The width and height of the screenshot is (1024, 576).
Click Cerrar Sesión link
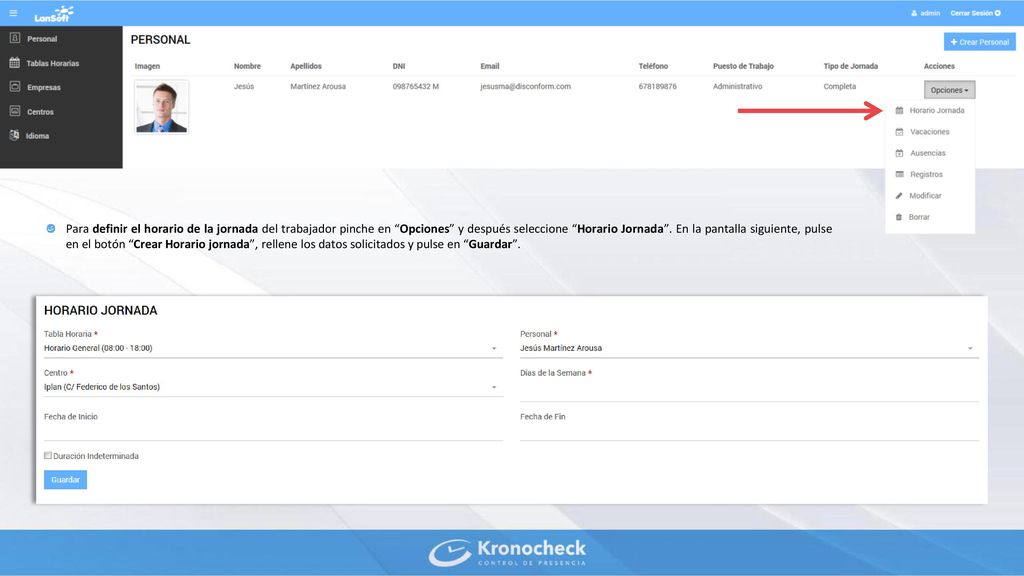pyautogui.click(x=976, y=13)
